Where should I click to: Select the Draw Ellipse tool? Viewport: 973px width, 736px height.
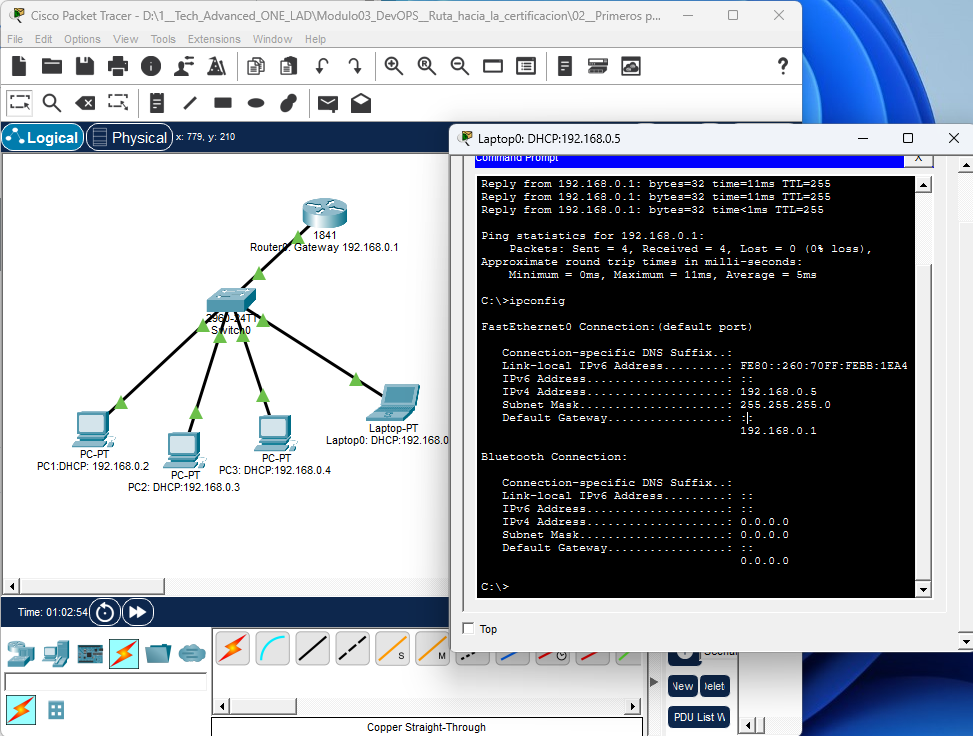point(256,103)
